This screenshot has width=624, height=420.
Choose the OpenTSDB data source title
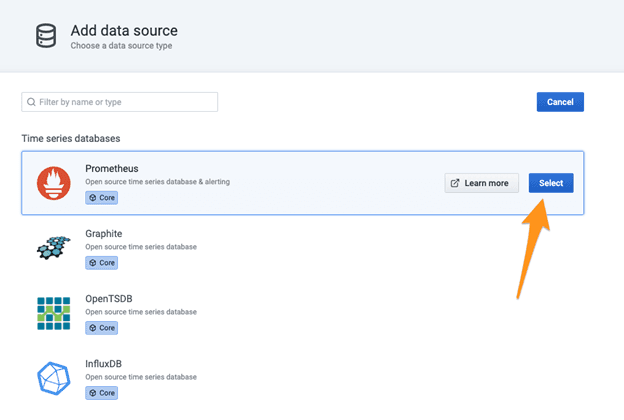[110, 298]
